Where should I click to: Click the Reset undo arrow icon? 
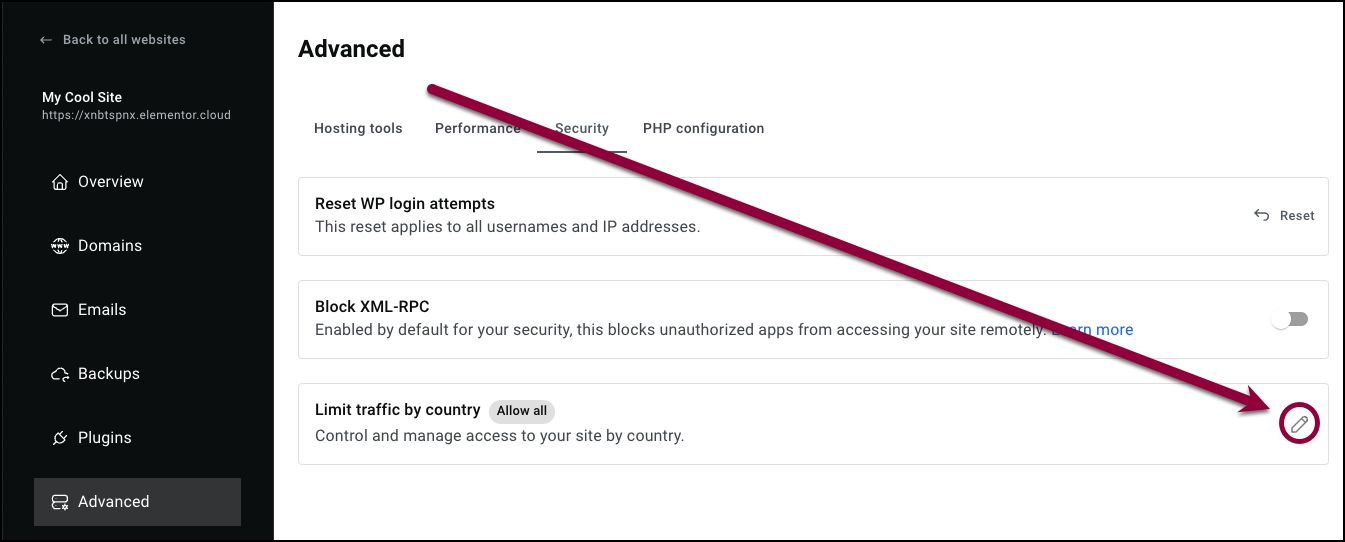tap(1261, 215)
